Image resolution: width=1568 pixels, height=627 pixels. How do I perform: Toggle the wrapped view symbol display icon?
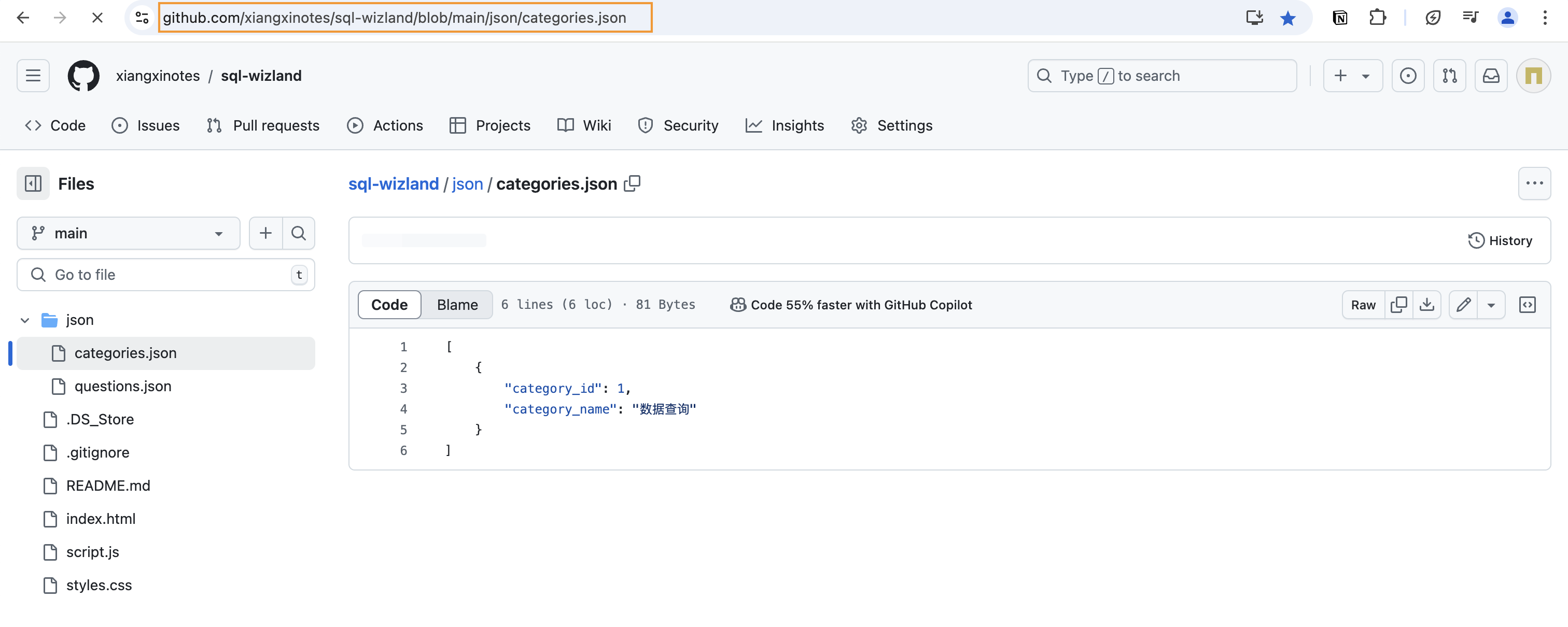click(1528, 304)
